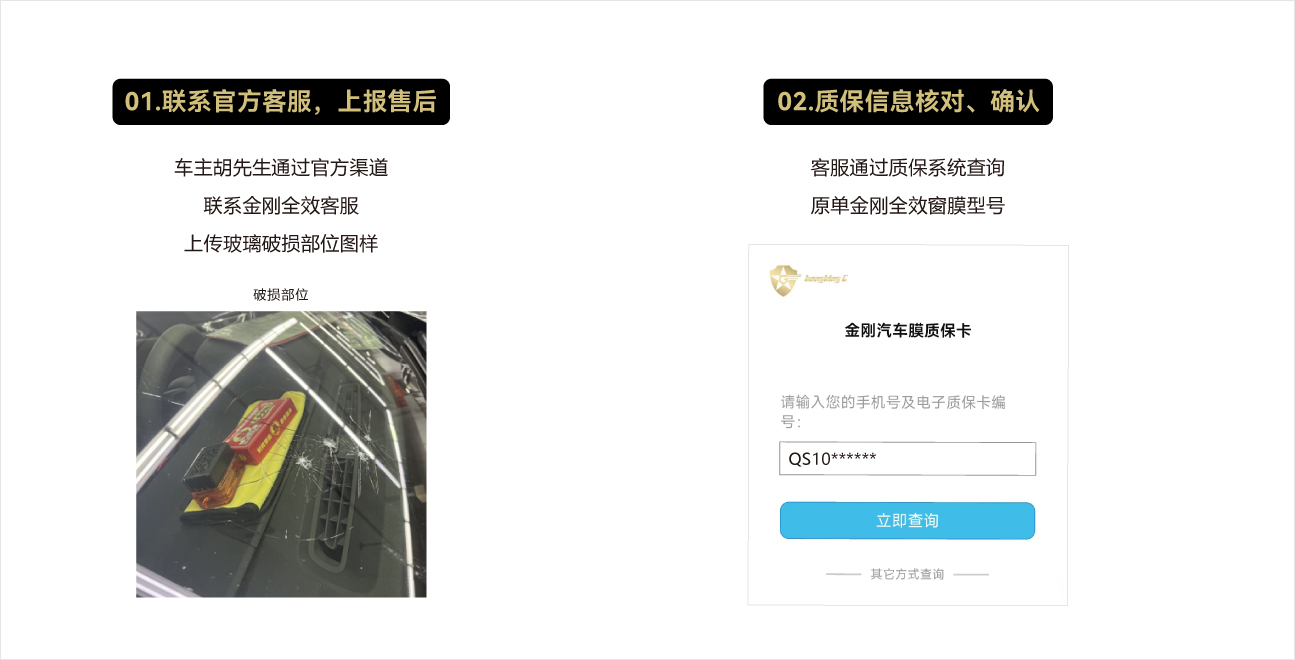Open the damaged windshield photo
1295x660 pixels.
[x=281, y=454]
